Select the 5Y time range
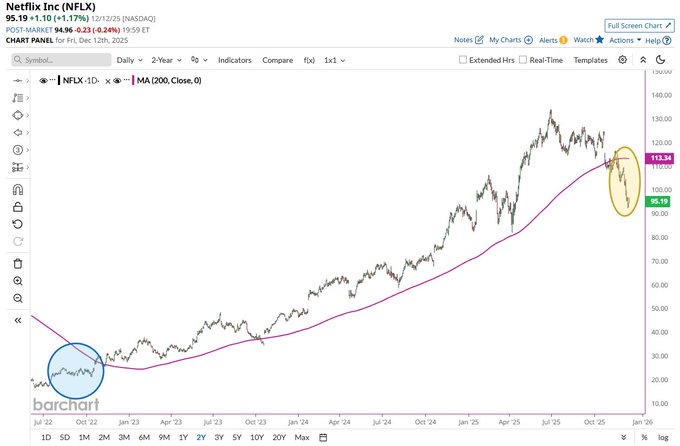The height and width of the screenshot is (446, 680). click(237, 437)
